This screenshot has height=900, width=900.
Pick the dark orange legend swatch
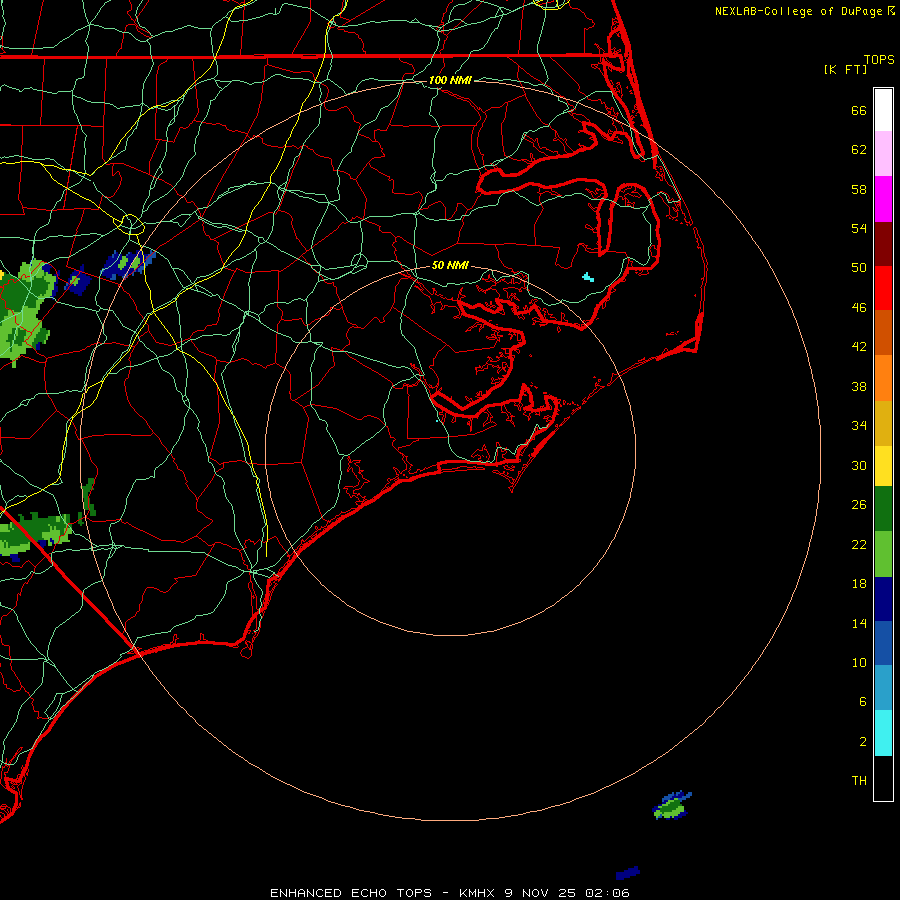pos(883,333)
